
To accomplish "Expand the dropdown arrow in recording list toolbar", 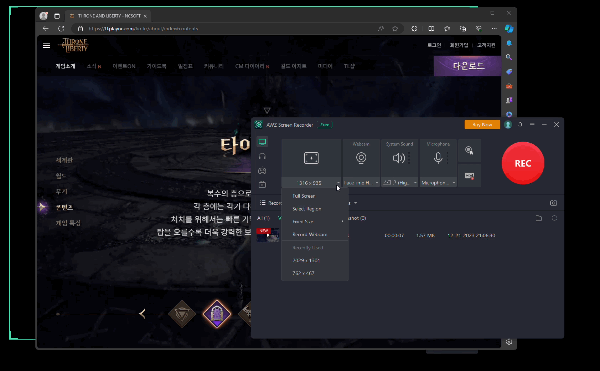I will pos(355,203).
